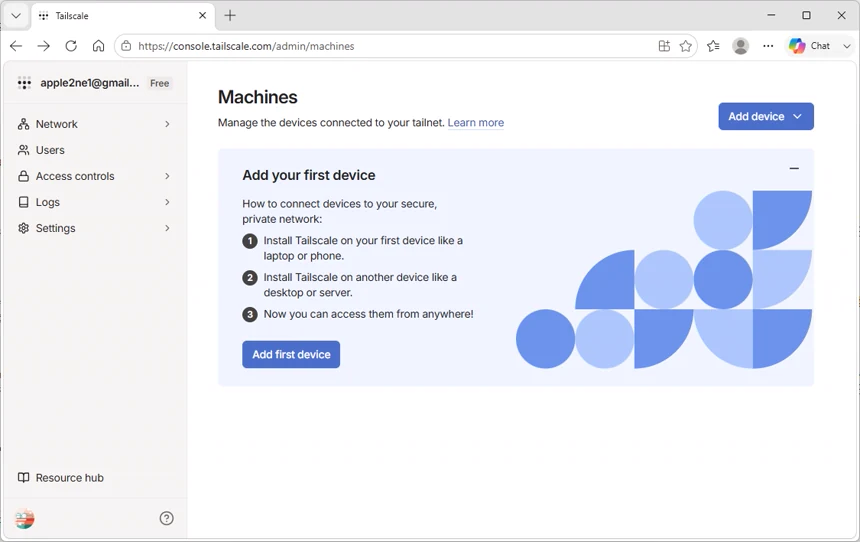The image size is (860, 542).
Task: Open the Favorites list icon
Action: click(713, 46)
